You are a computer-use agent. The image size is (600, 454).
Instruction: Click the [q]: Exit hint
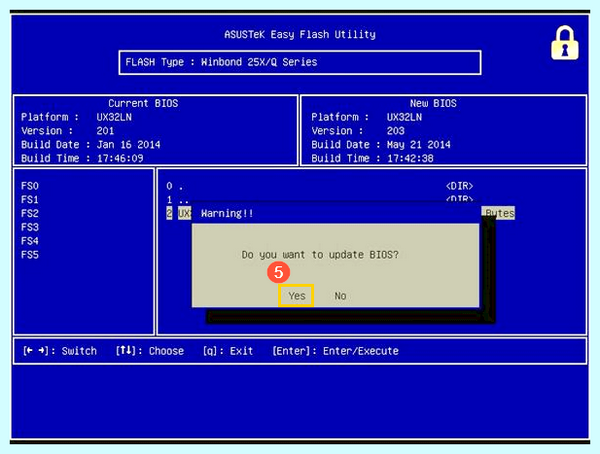click(228, 351)
